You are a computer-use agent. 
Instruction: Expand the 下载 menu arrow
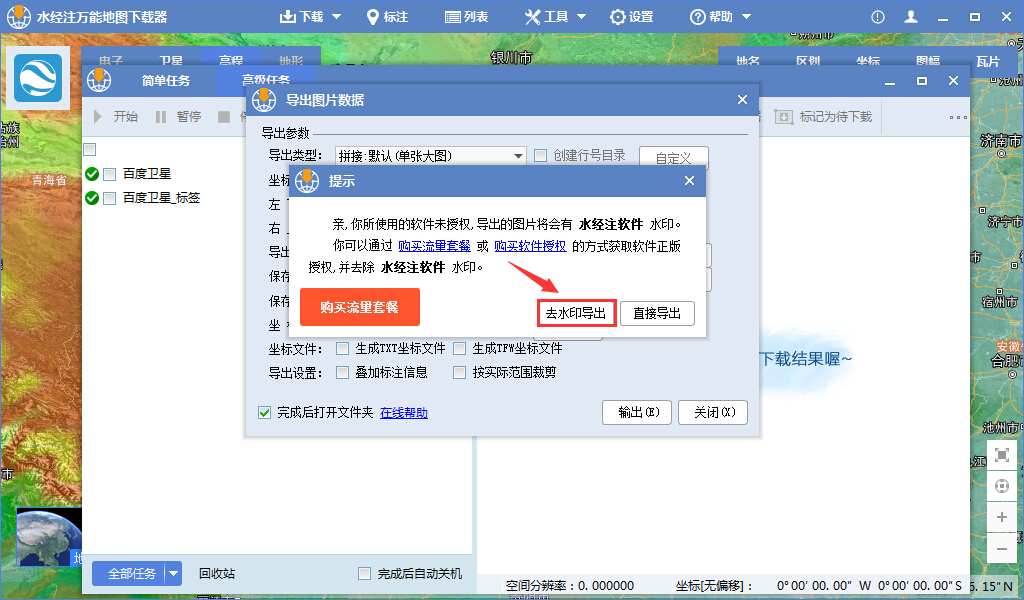[x=336, y=17]
